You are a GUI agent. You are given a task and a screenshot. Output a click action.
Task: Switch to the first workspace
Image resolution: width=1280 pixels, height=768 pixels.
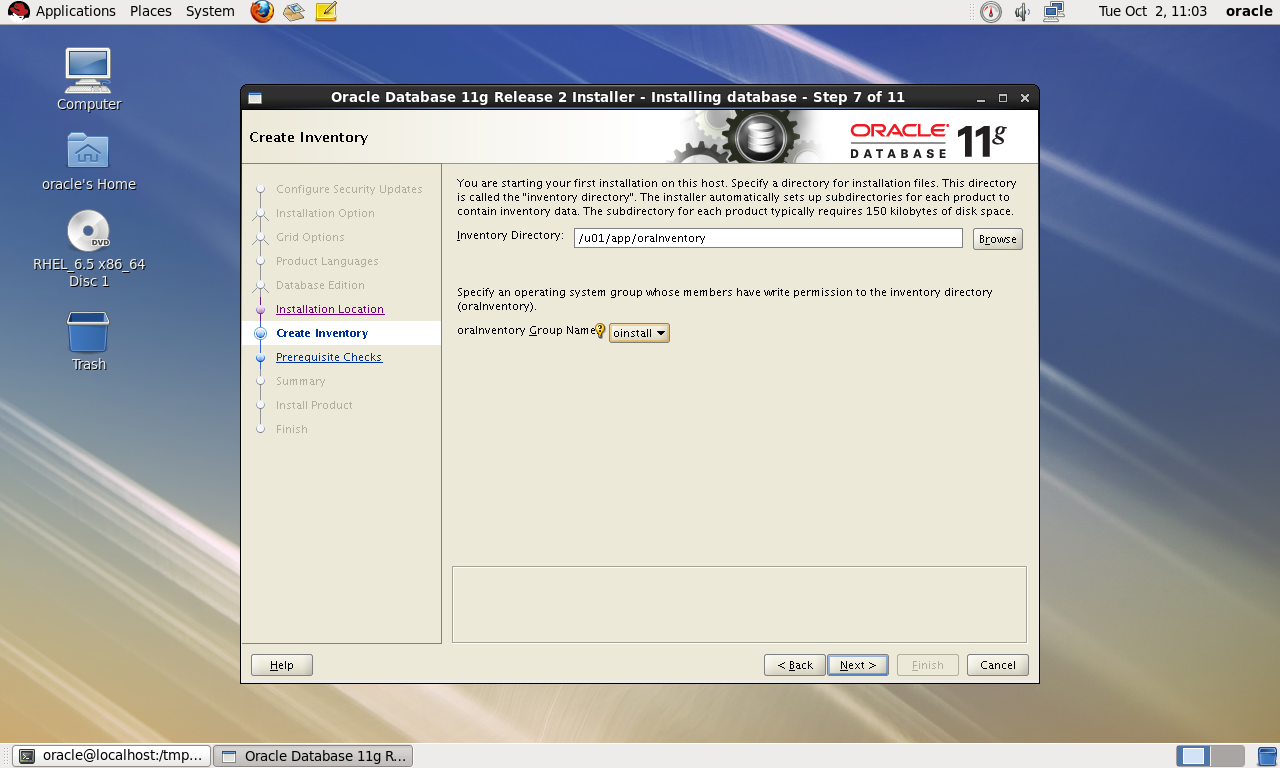coord(1192,756)
